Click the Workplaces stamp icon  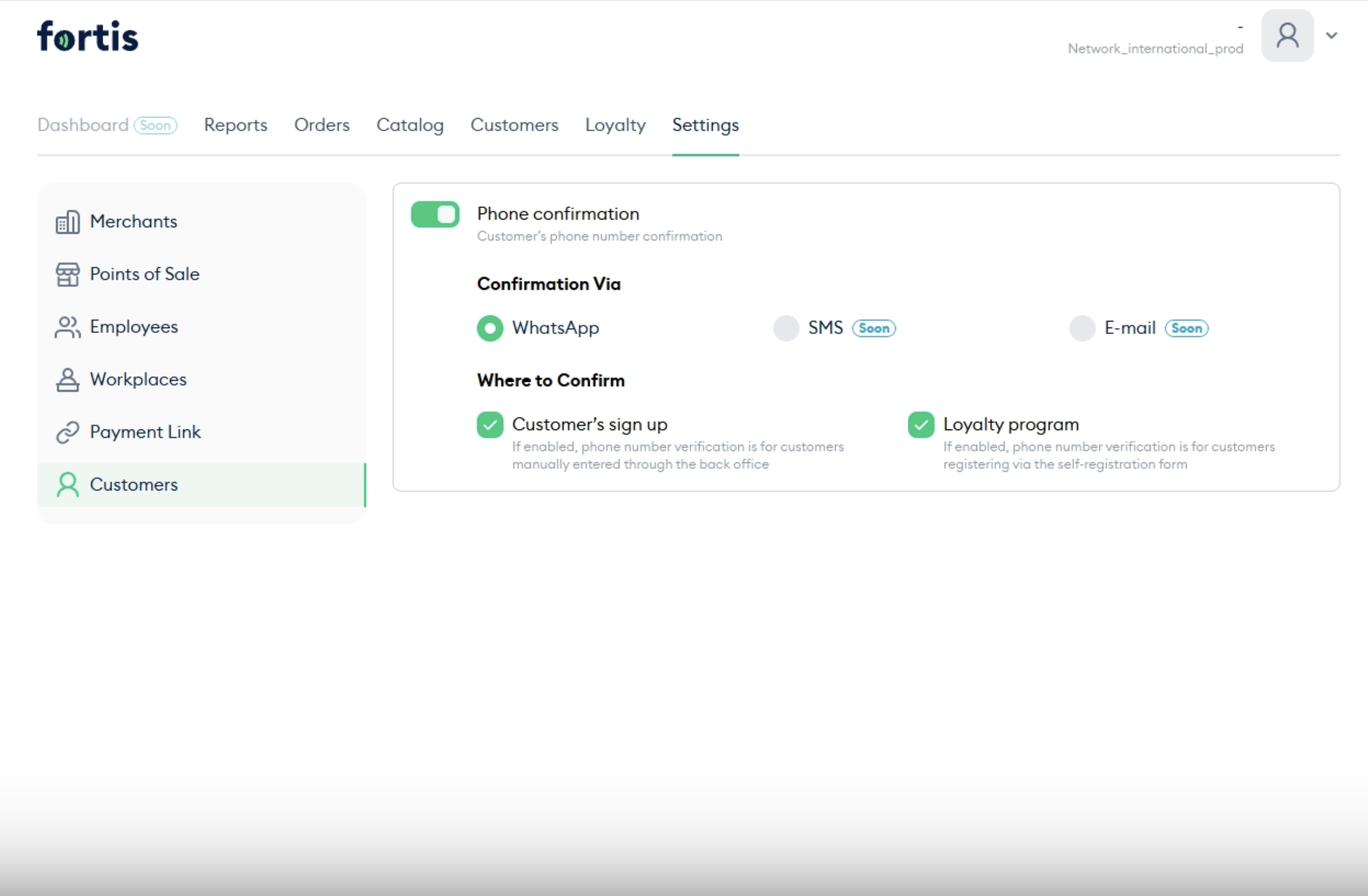click(x=67, y=379)
